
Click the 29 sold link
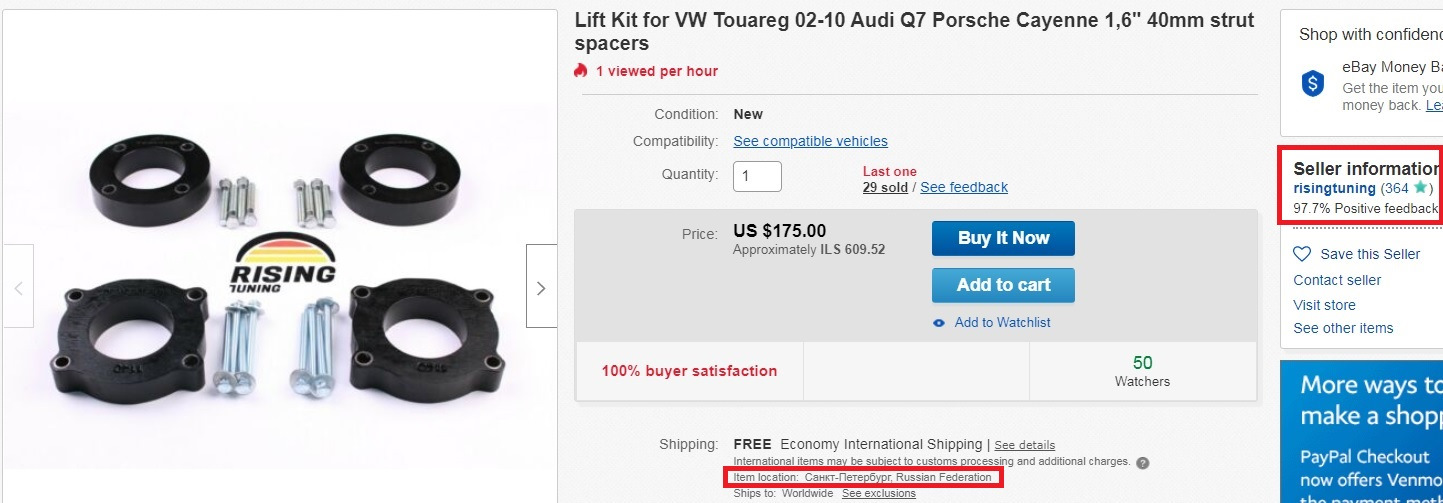click(x=885, y=187)
